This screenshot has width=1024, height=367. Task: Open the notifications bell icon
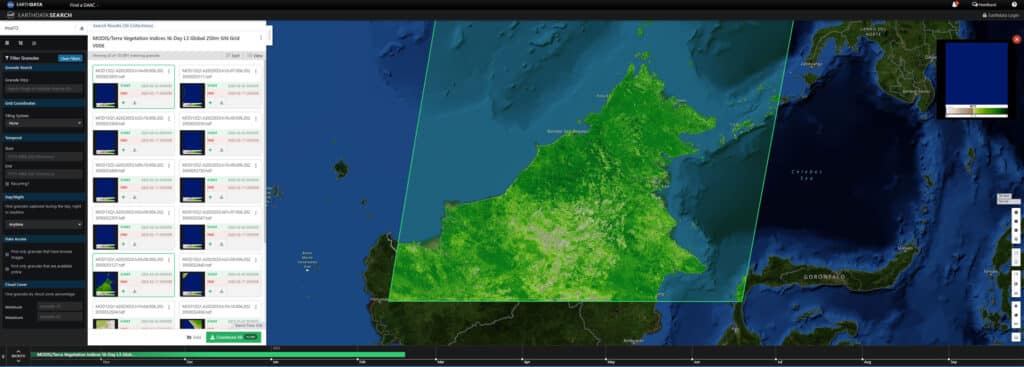tap(955, 5)
